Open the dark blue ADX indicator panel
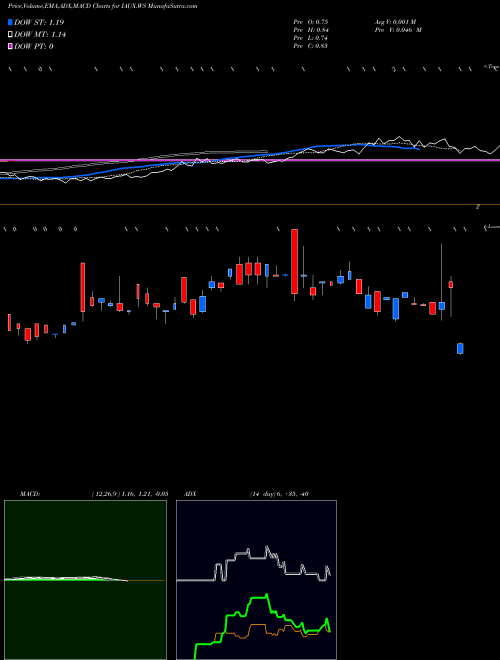Viewport: 500px width, 660px height. pos(256,580)
